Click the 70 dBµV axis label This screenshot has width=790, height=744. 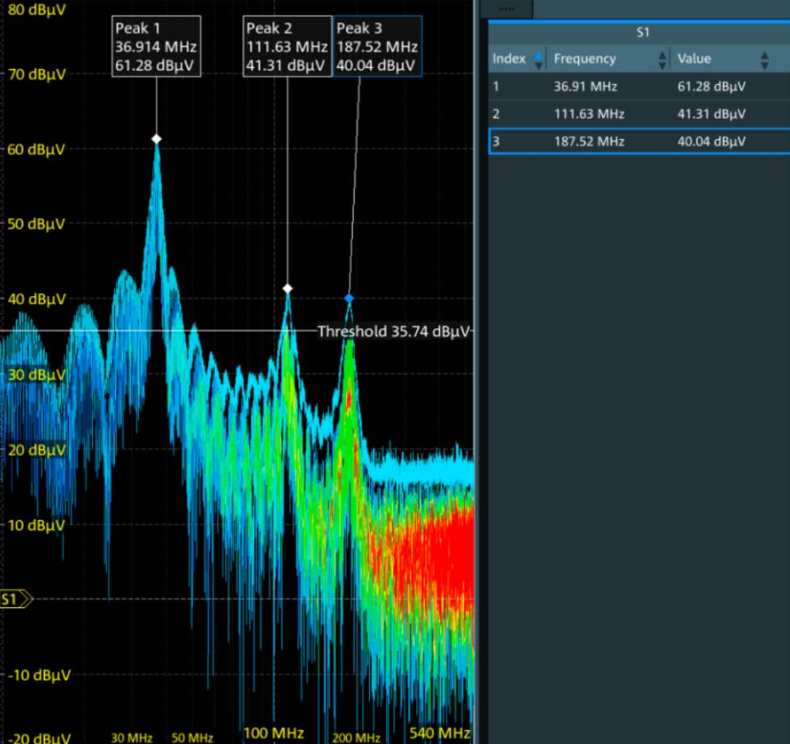tap(36, 75)
